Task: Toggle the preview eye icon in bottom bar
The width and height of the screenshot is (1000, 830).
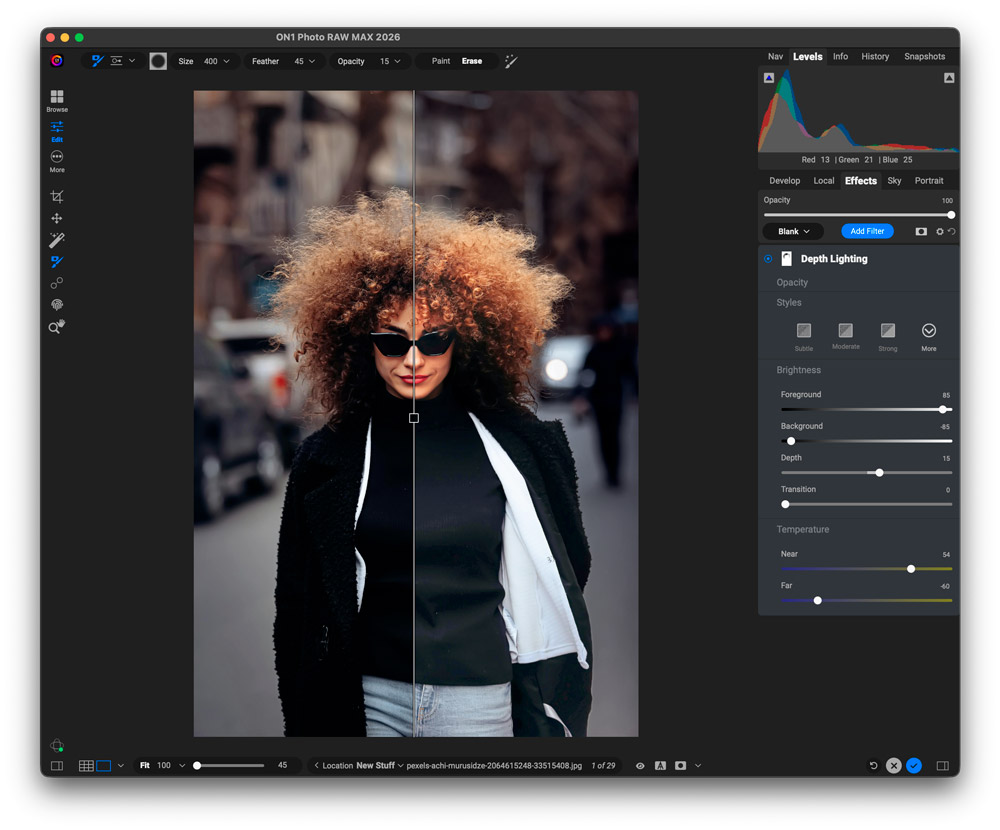Action: tap(640, 766)
